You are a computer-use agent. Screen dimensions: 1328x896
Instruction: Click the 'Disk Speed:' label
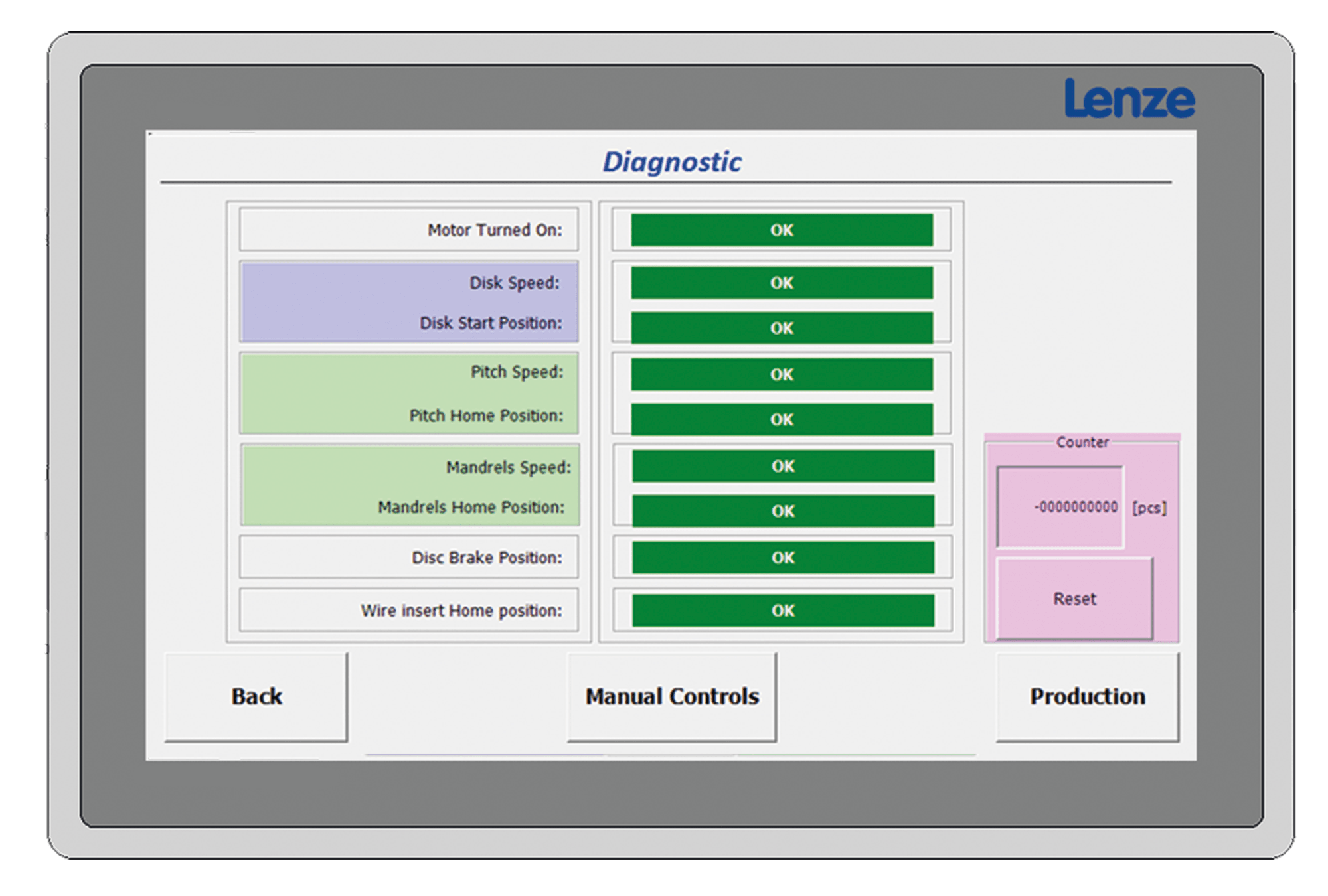click(x=515, y=283)
